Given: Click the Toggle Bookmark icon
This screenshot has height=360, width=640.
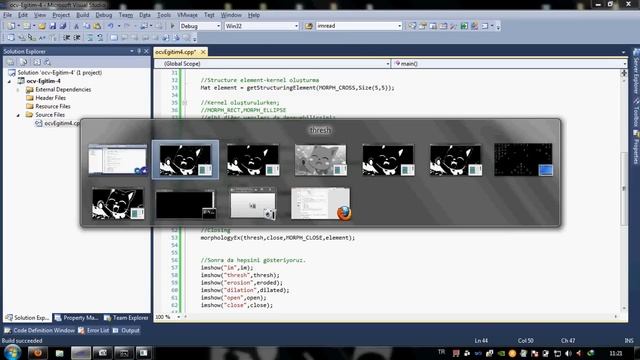Looking at the screenshot, I should tap(114, 38).
